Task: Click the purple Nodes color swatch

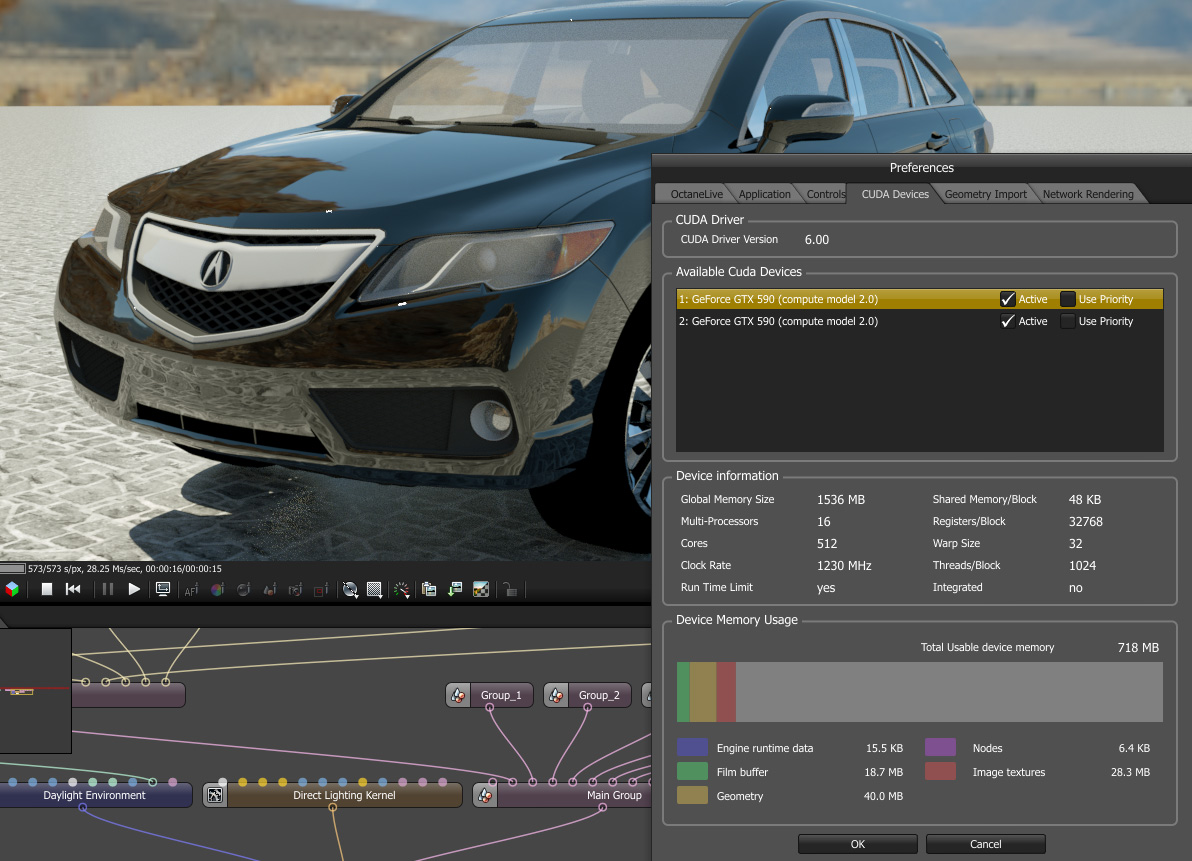Action: [x=940, y=748]
